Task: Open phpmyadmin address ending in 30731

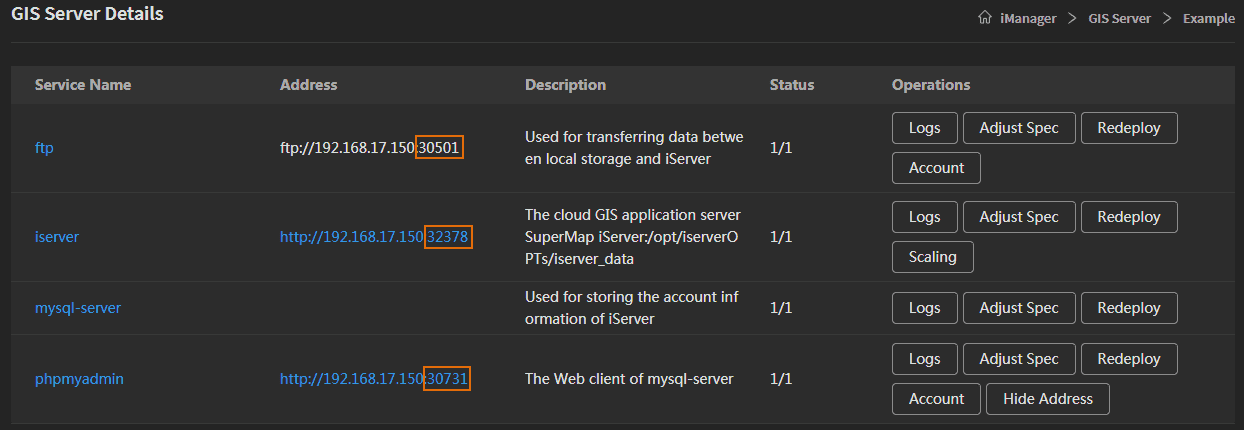Action: tap(375, 379)
